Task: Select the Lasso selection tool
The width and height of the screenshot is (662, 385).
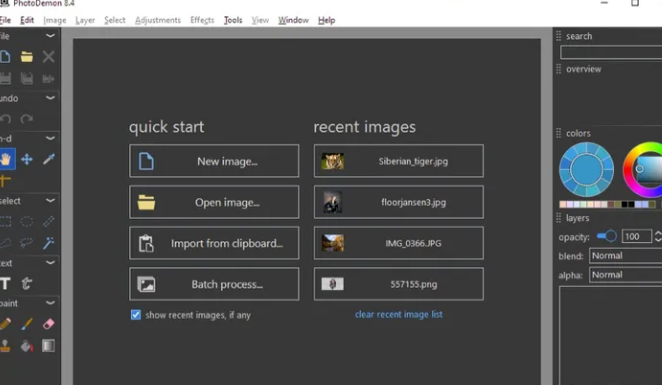Action: pyautogui.click(x=27, y=243)
